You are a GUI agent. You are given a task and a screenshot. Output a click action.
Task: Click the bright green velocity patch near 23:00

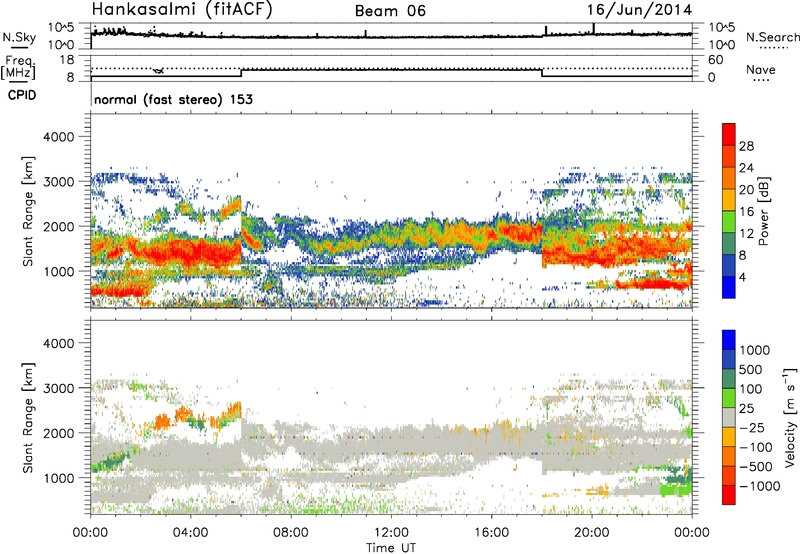674,490
